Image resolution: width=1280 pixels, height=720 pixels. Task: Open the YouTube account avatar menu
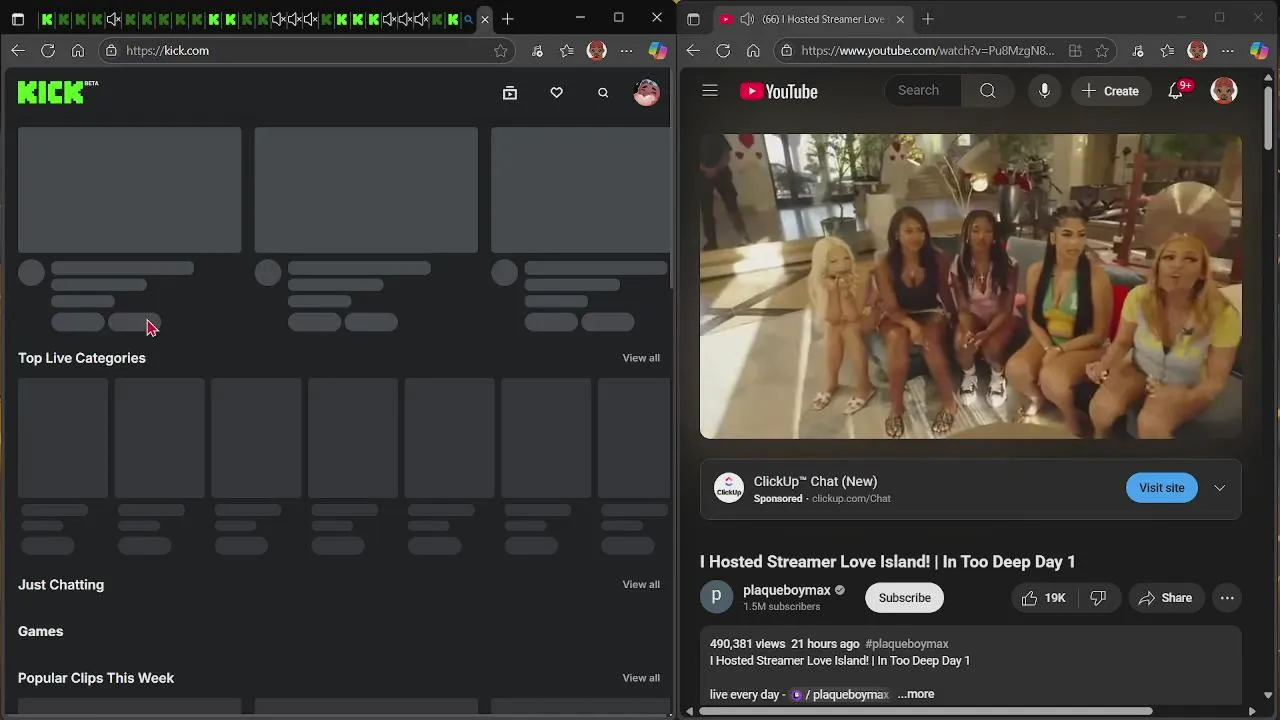pos(1224,91)
